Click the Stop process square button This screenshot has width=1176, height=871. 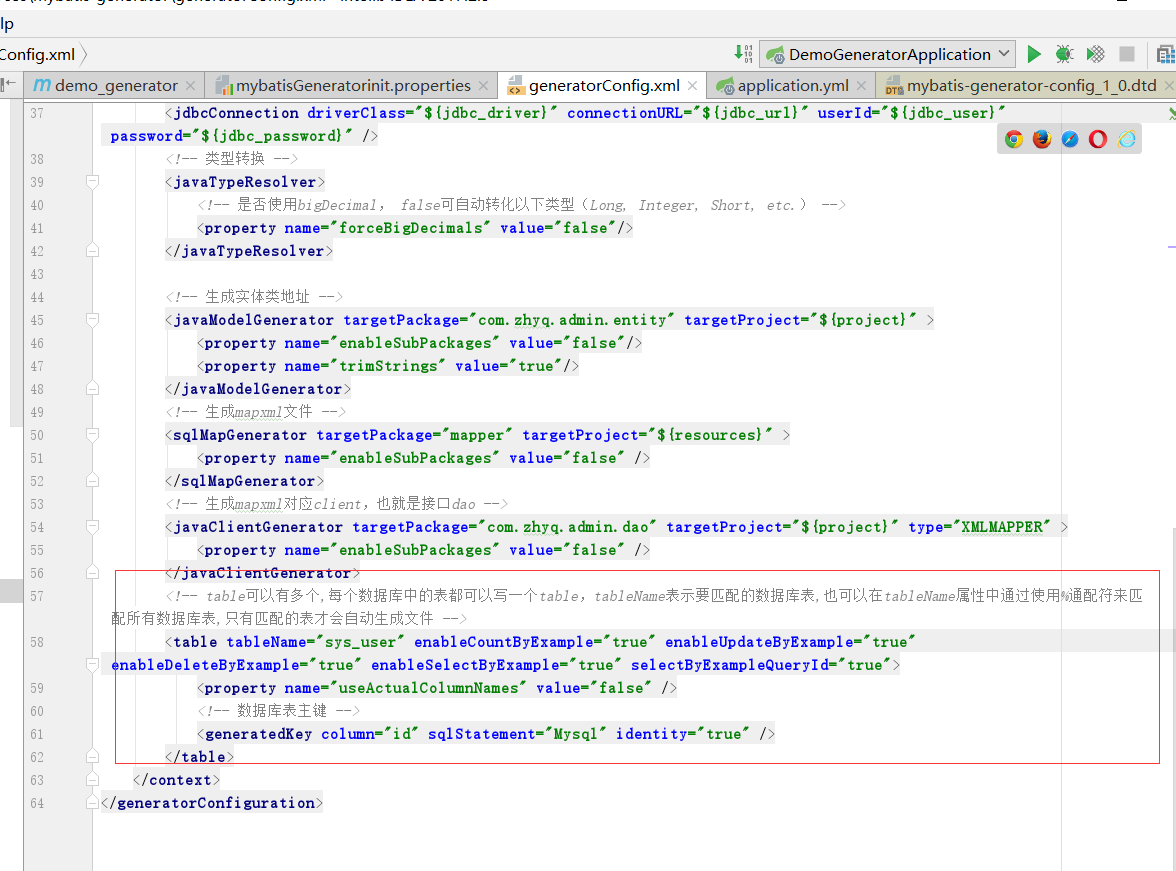[x=1127, y=54]
